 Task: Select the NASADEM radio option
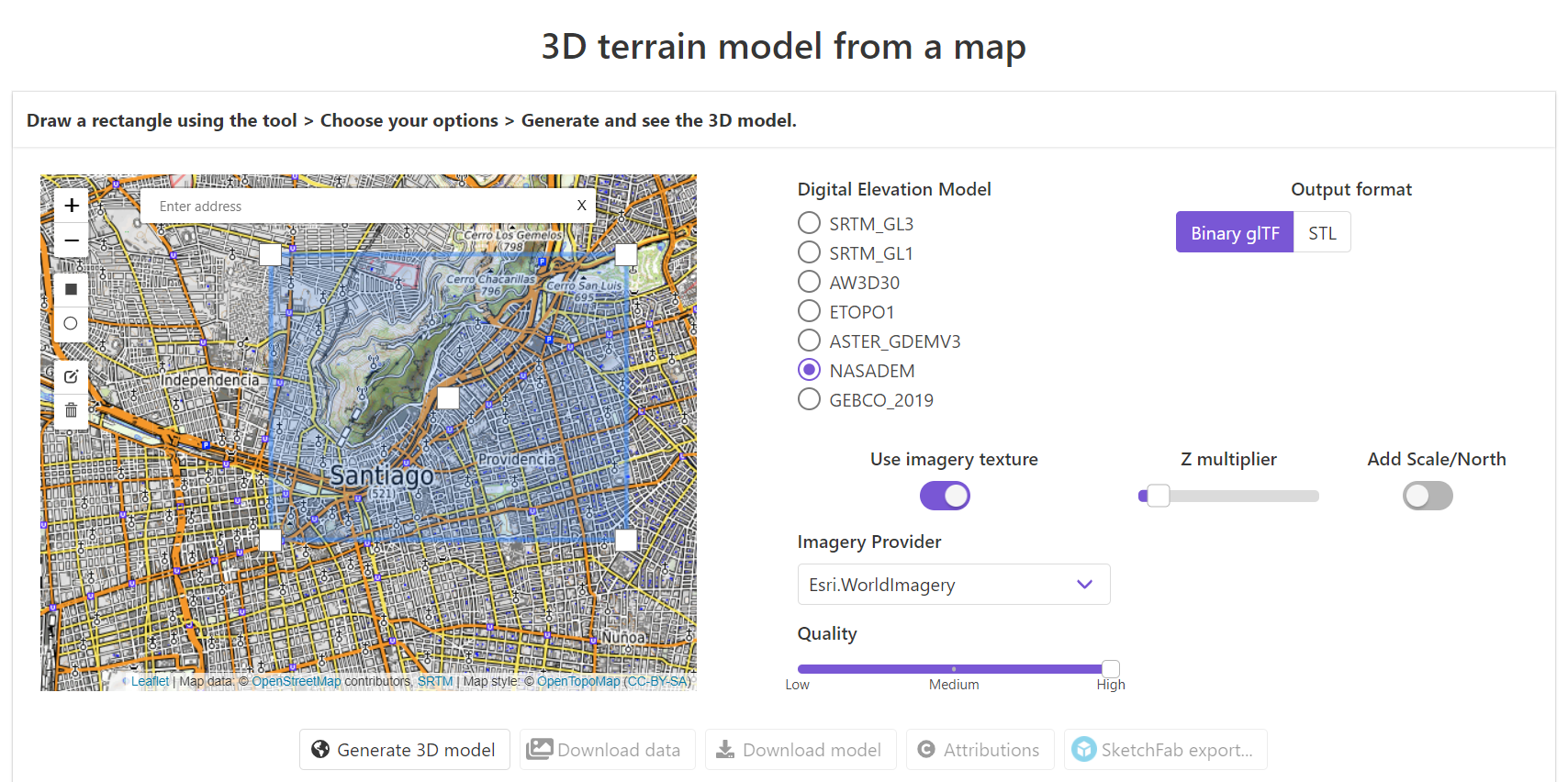(809, 370)
